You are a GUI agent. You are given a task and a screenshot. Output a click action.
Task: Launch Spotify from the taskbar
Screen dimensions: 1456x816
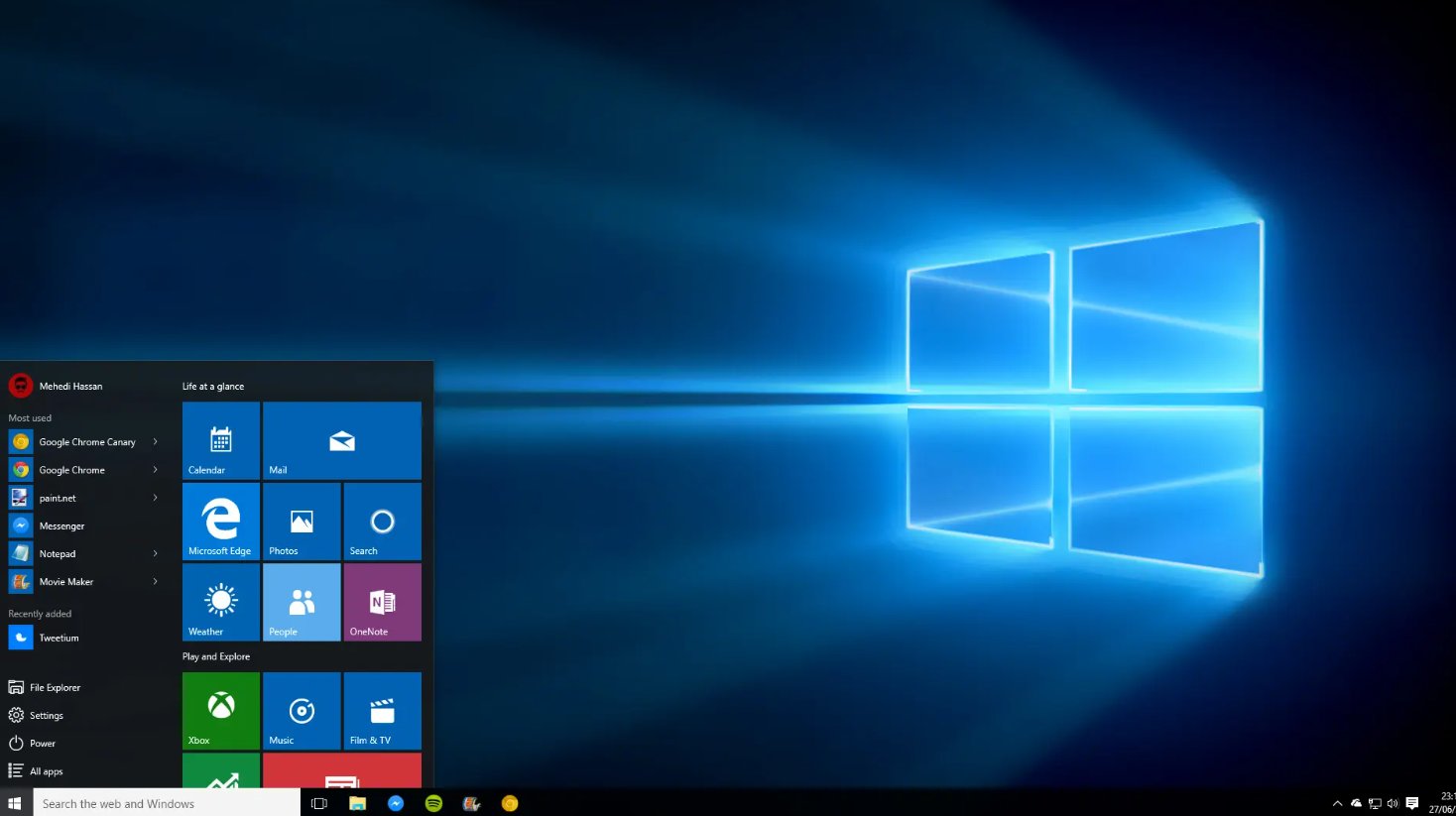[x=433, y=803]
